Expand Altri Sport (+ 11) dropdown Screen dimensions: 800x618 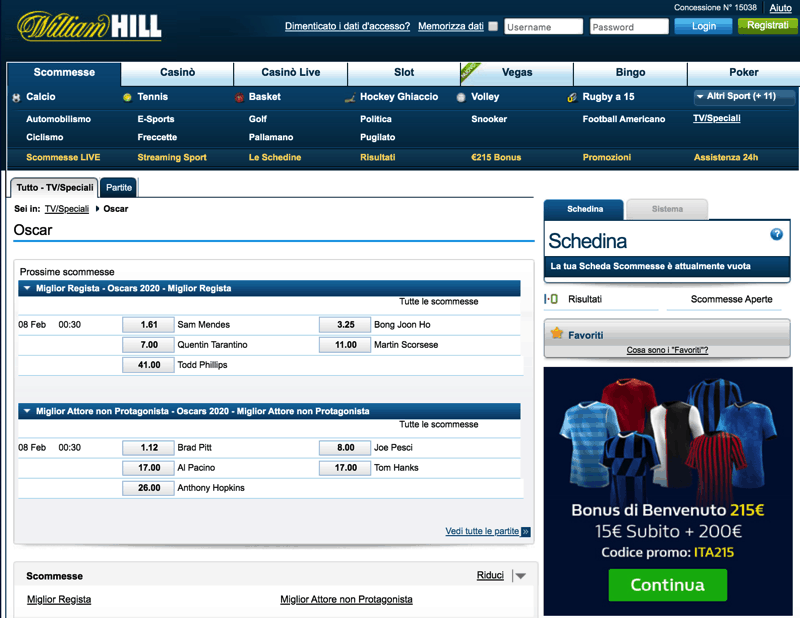coord(743,96)
